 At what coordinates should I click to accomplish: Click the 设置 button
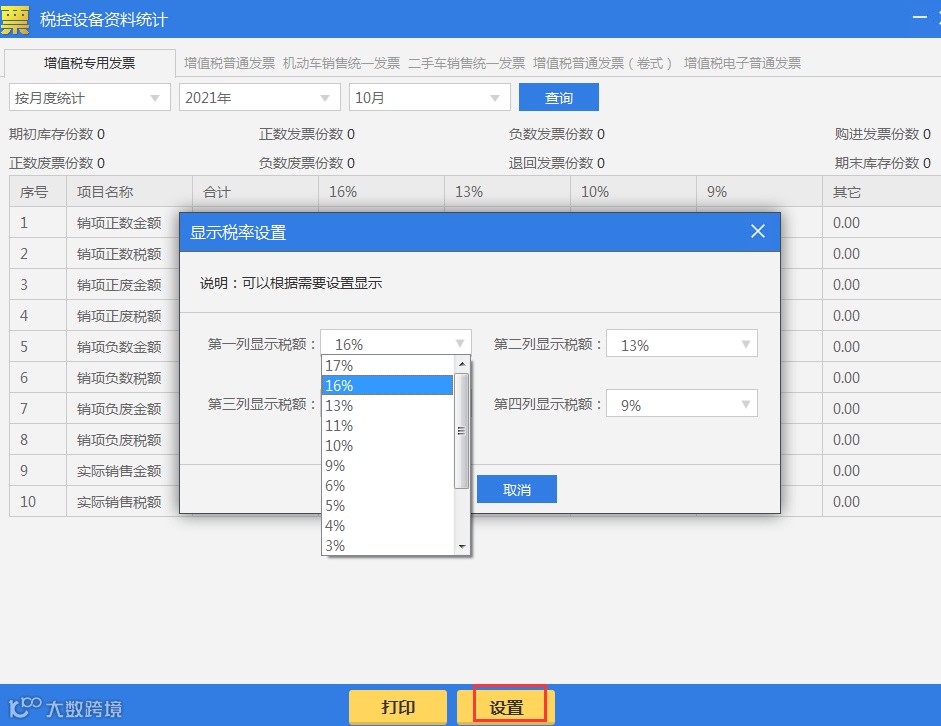(x=506, y=707)
